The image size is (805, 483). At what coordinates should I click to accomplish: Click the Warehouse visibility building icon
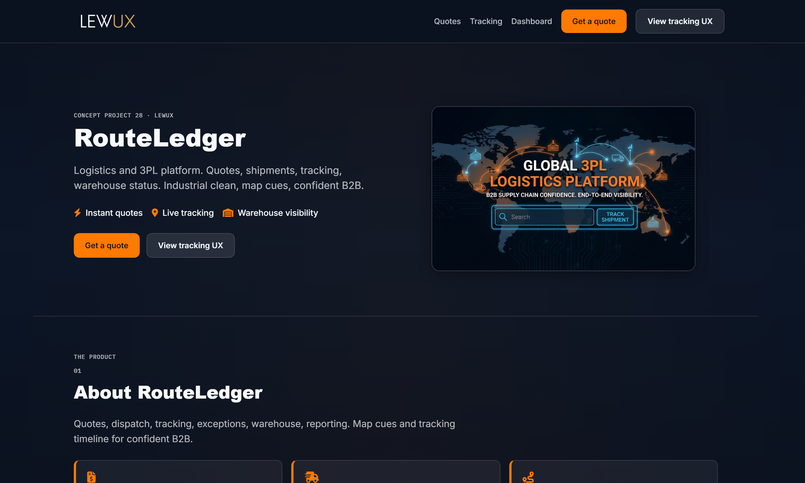tap(228, 213)
